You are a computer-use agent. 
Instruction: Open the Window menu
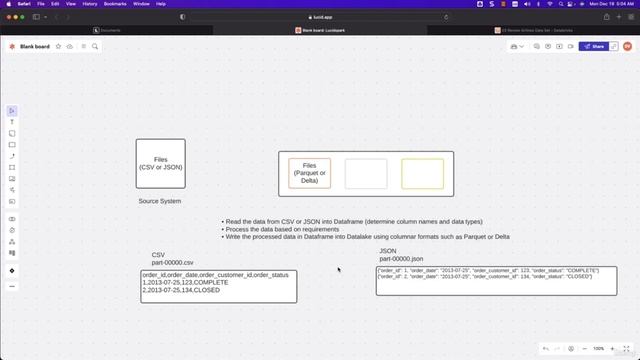tap(141, 4)
